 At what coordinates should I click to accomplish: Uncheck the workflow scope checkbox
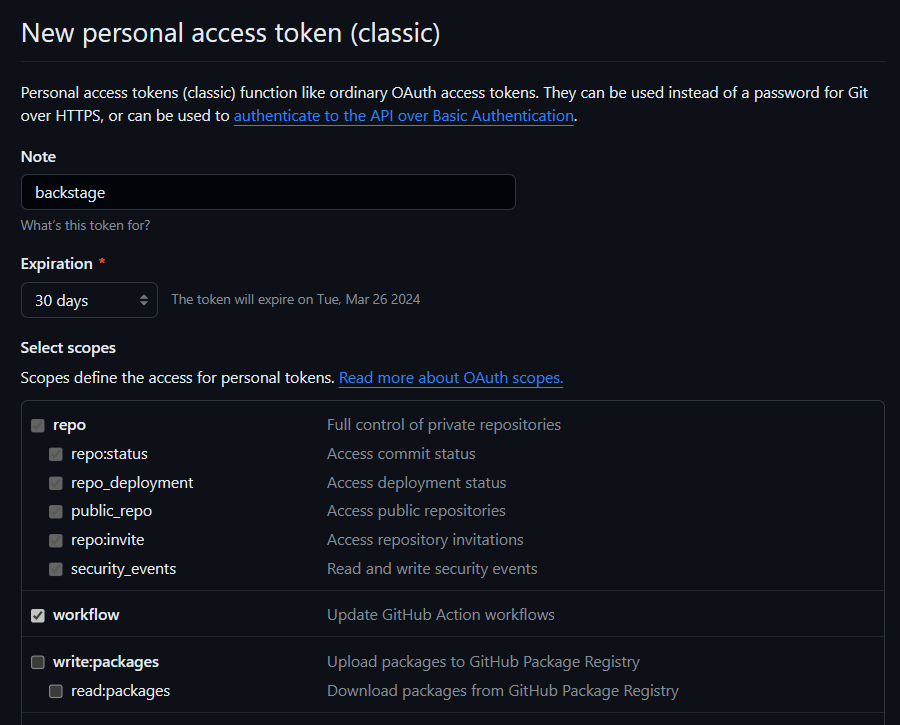[x=38, y=615]
